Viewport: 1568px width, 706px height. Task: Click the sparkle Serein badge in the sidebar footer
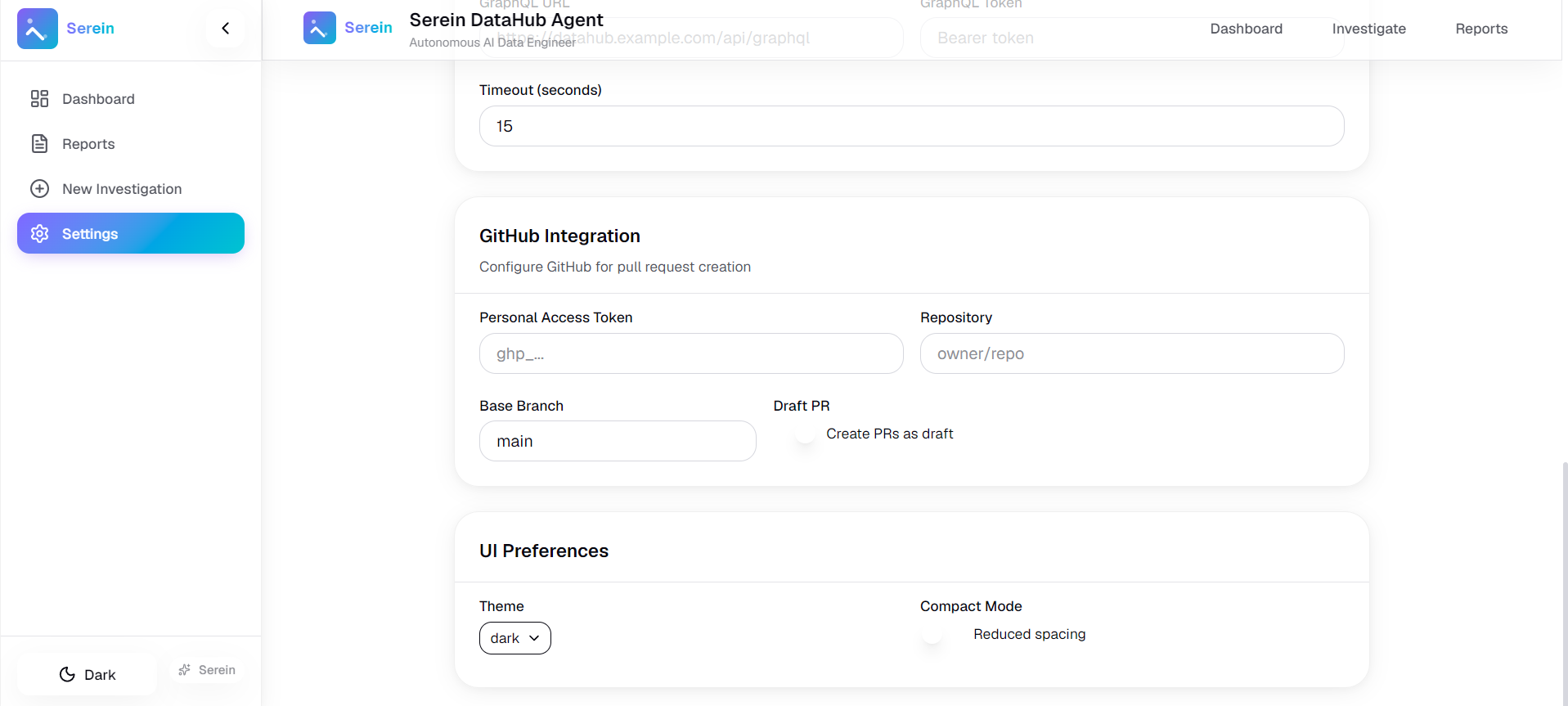(207, 670)
